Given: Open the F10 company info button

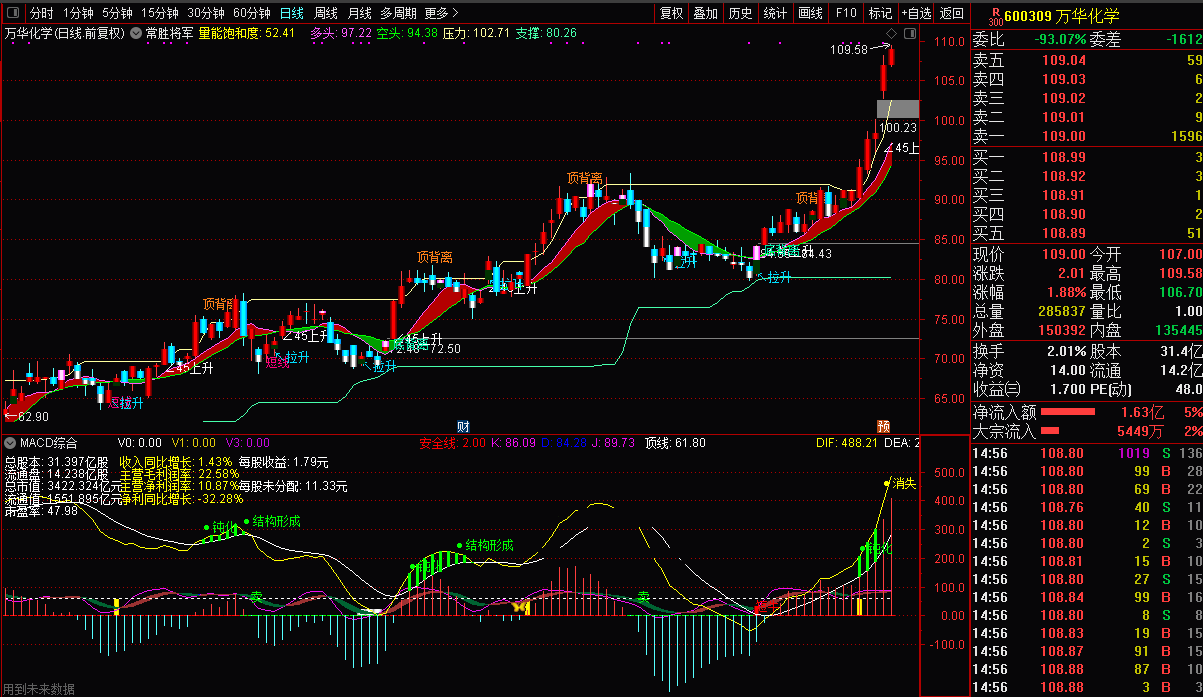Looking at the screenshot, I should (x=846, y=13).
